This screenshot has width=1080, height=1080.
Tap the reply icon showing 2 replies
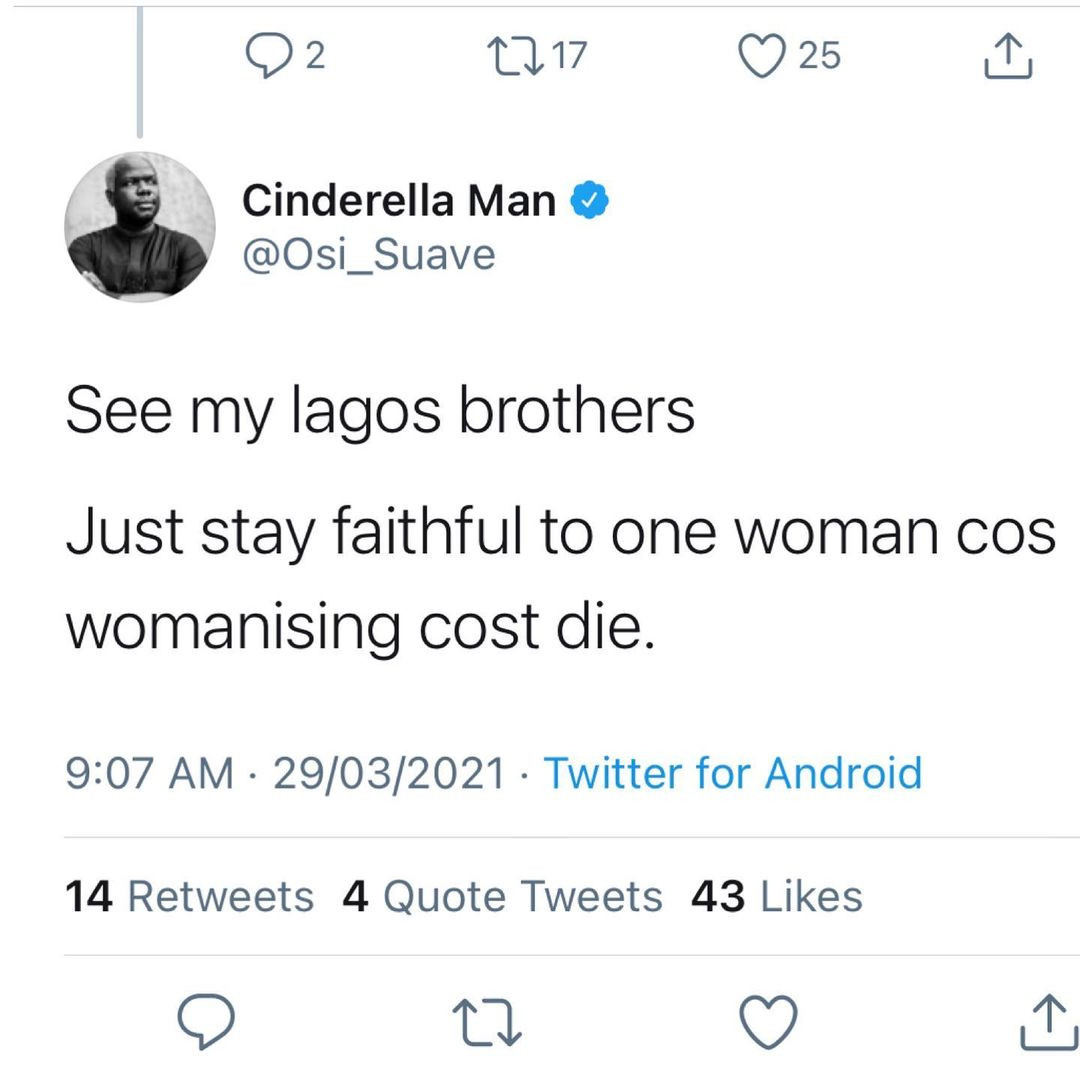coord(269,56)
